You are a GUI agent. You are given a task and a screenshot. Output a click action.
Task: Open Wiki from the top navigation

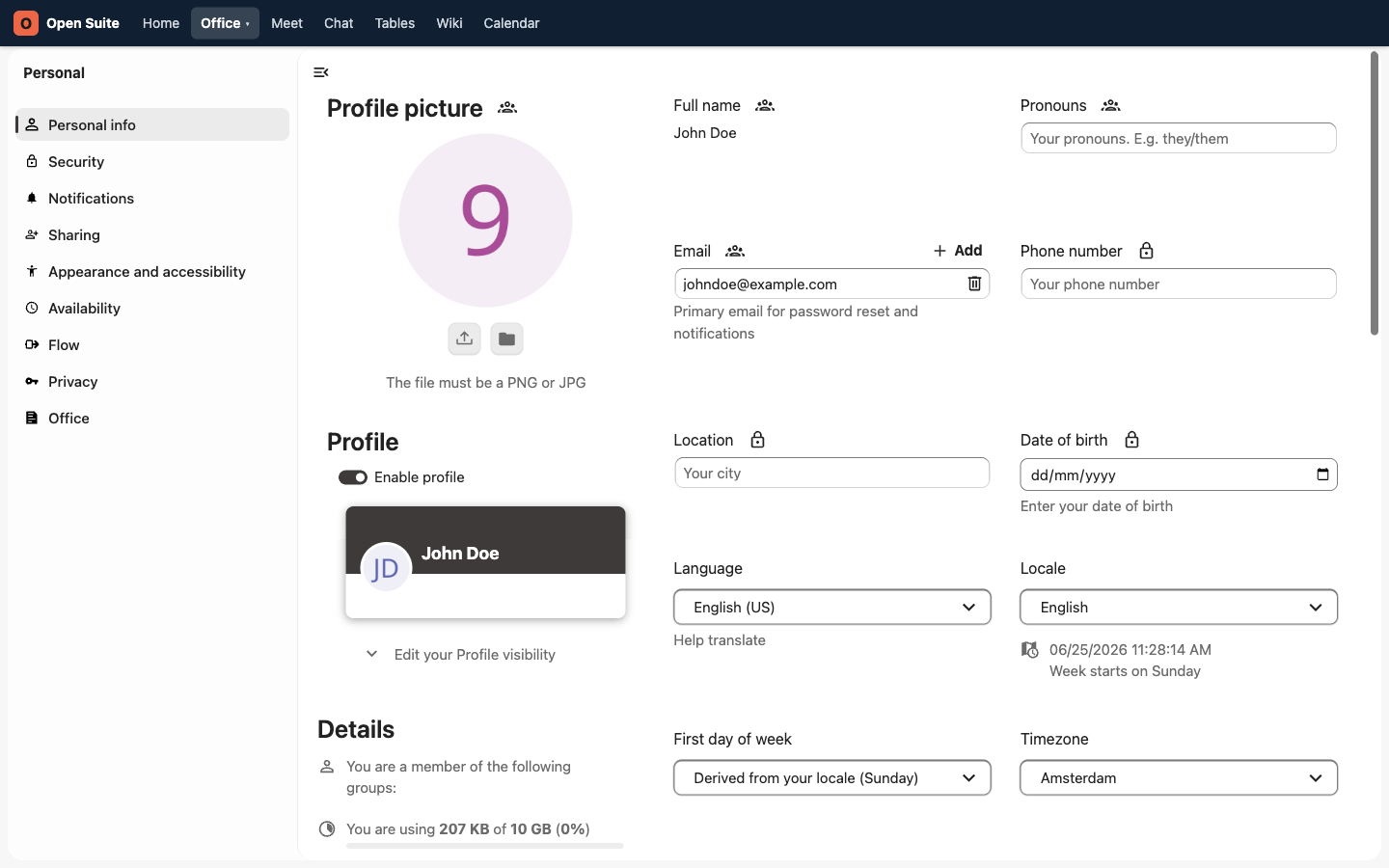tap(449, 23)
